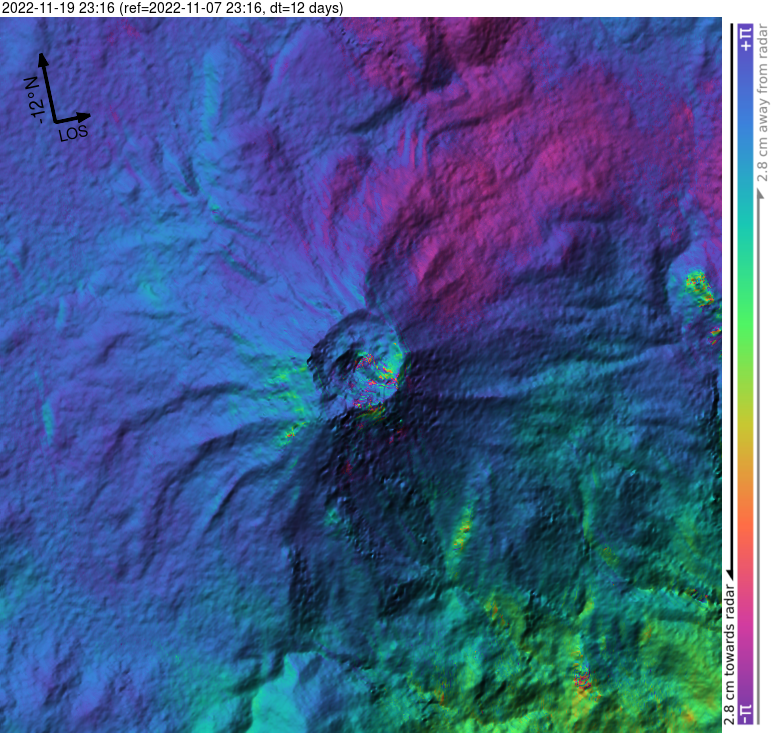This screenshot has height=733, width=771.
Task: Click the '2.8 cm away from radar' label
Action: 762,103
